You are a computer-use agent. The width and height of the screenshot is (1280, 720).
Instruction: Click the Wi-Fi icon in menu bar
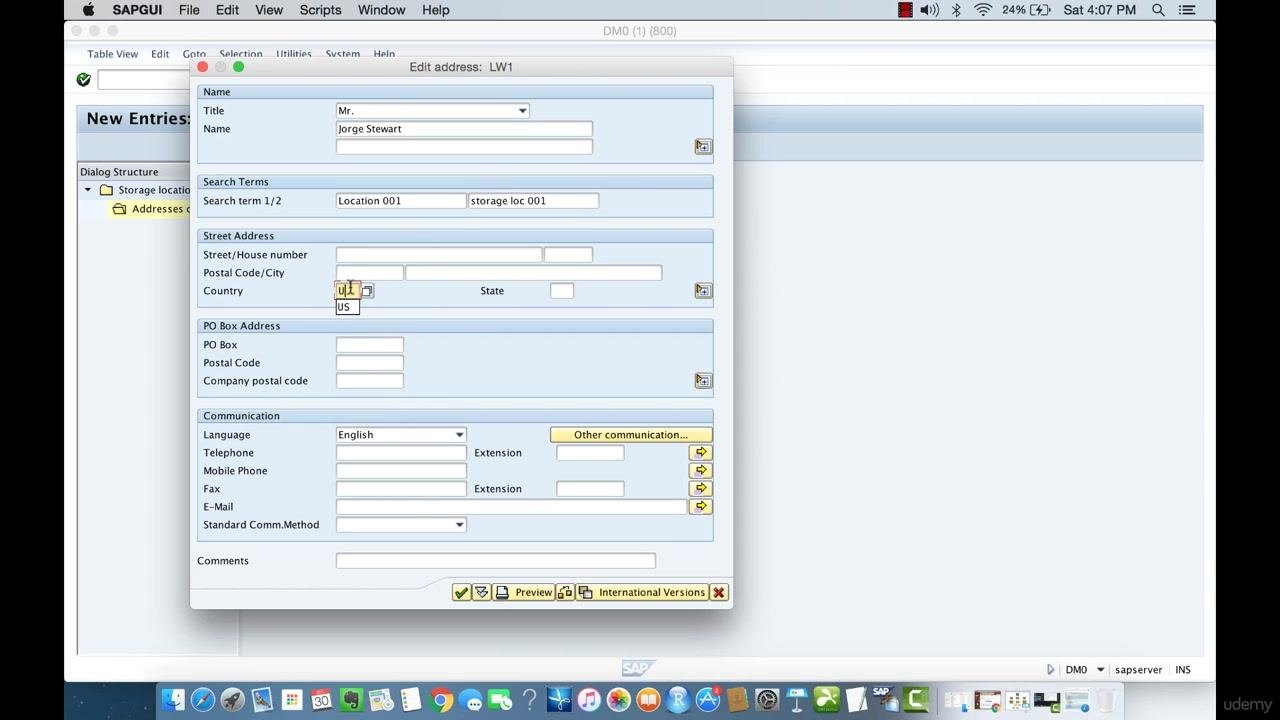(x=983, y=10)
